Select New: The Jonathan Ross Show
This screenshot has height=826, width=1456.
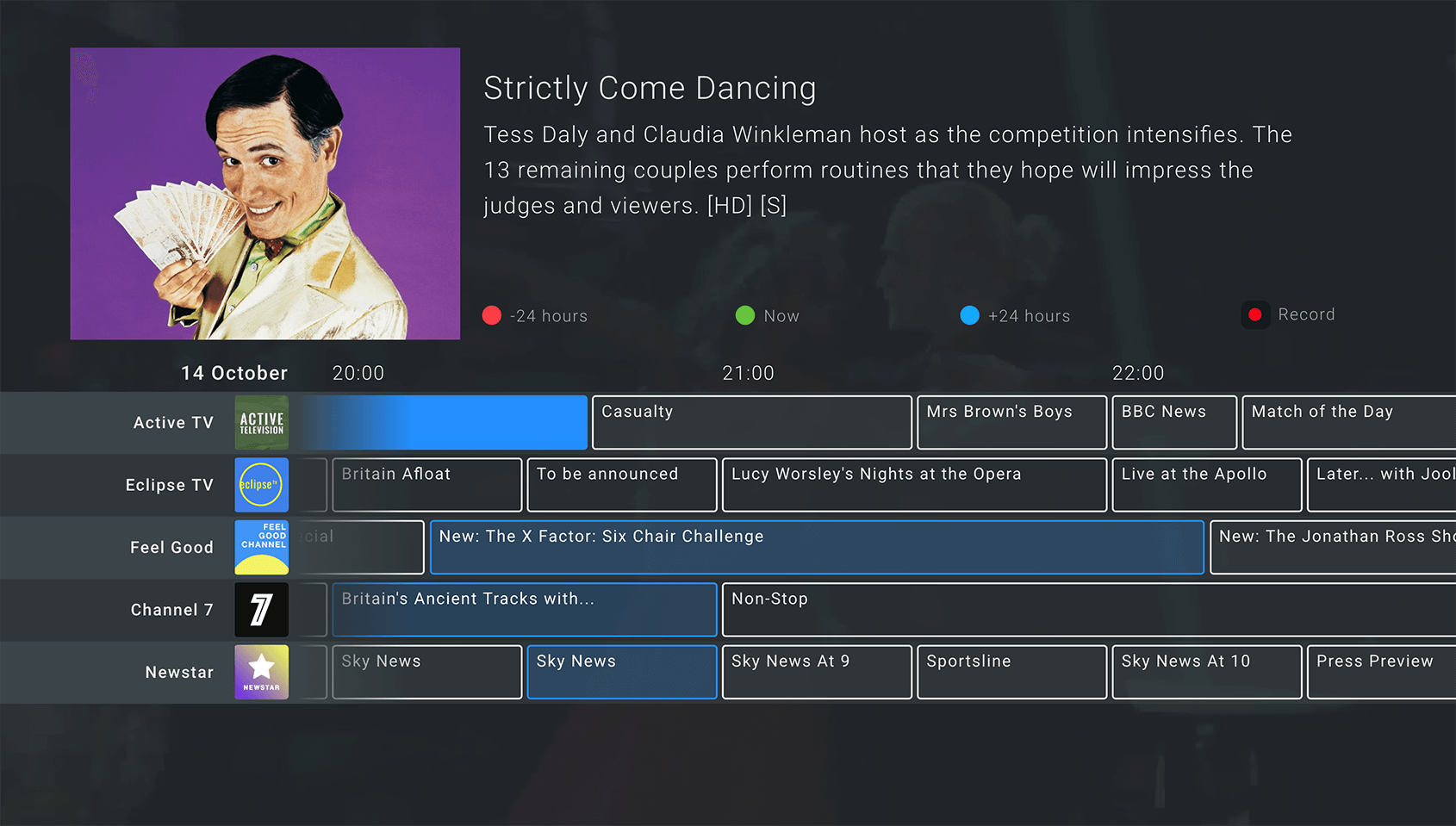(1333, 548)
